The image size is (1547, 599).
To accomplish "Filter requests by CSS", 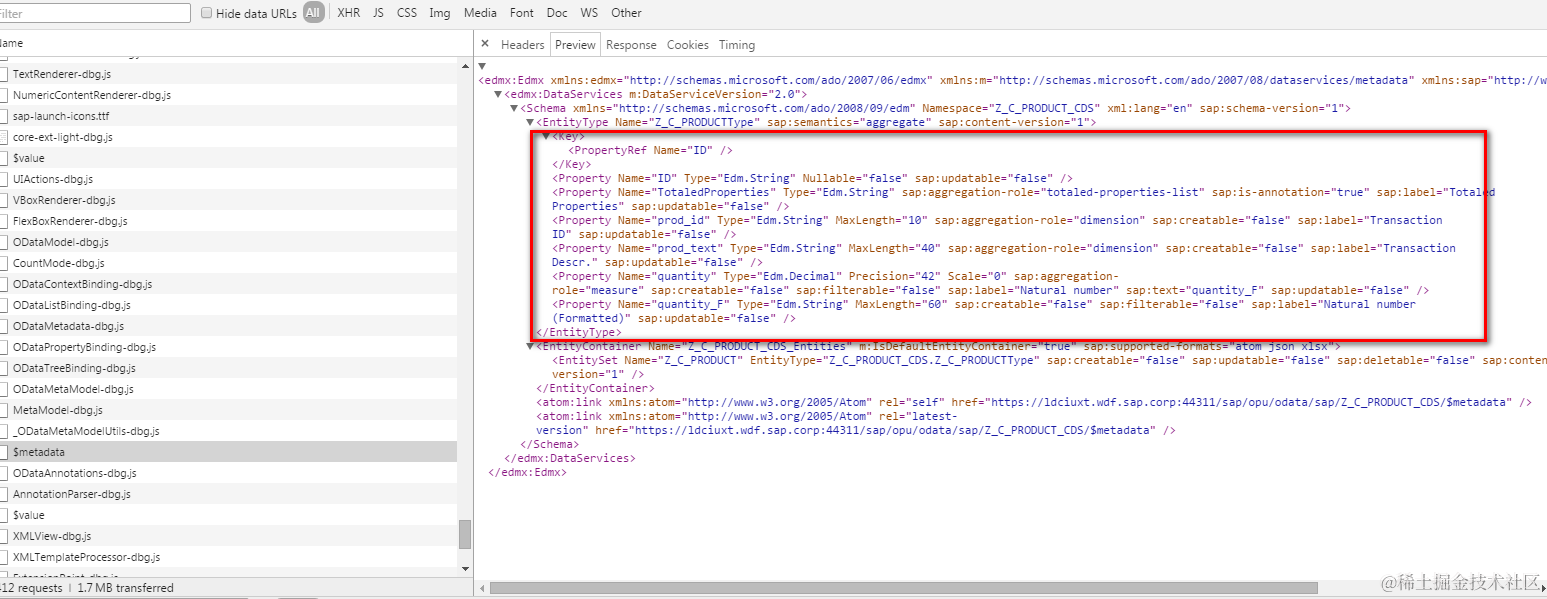I will coord(407,13).
